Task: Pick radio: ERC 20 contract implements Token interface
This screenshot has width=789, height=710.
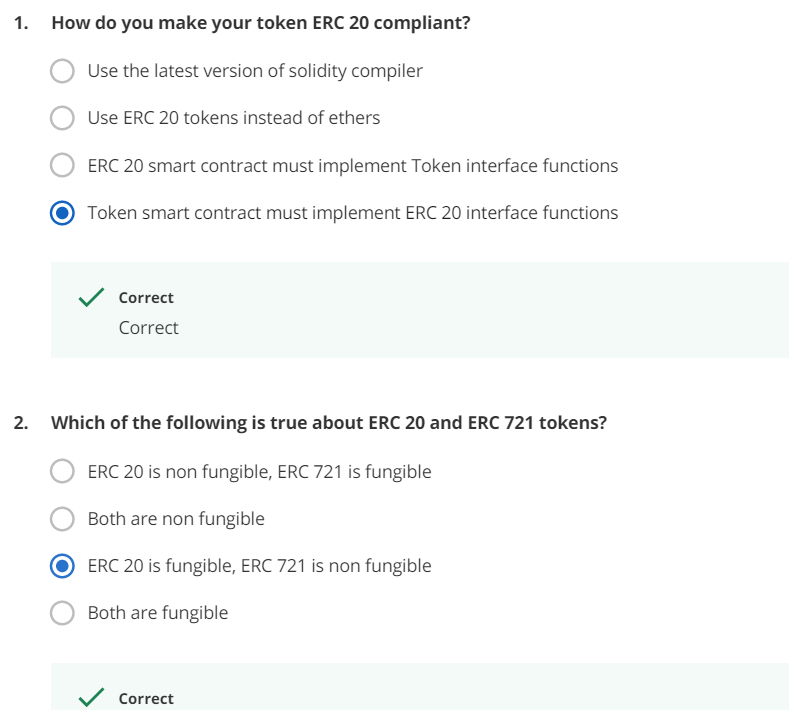Action: [62, 165]
